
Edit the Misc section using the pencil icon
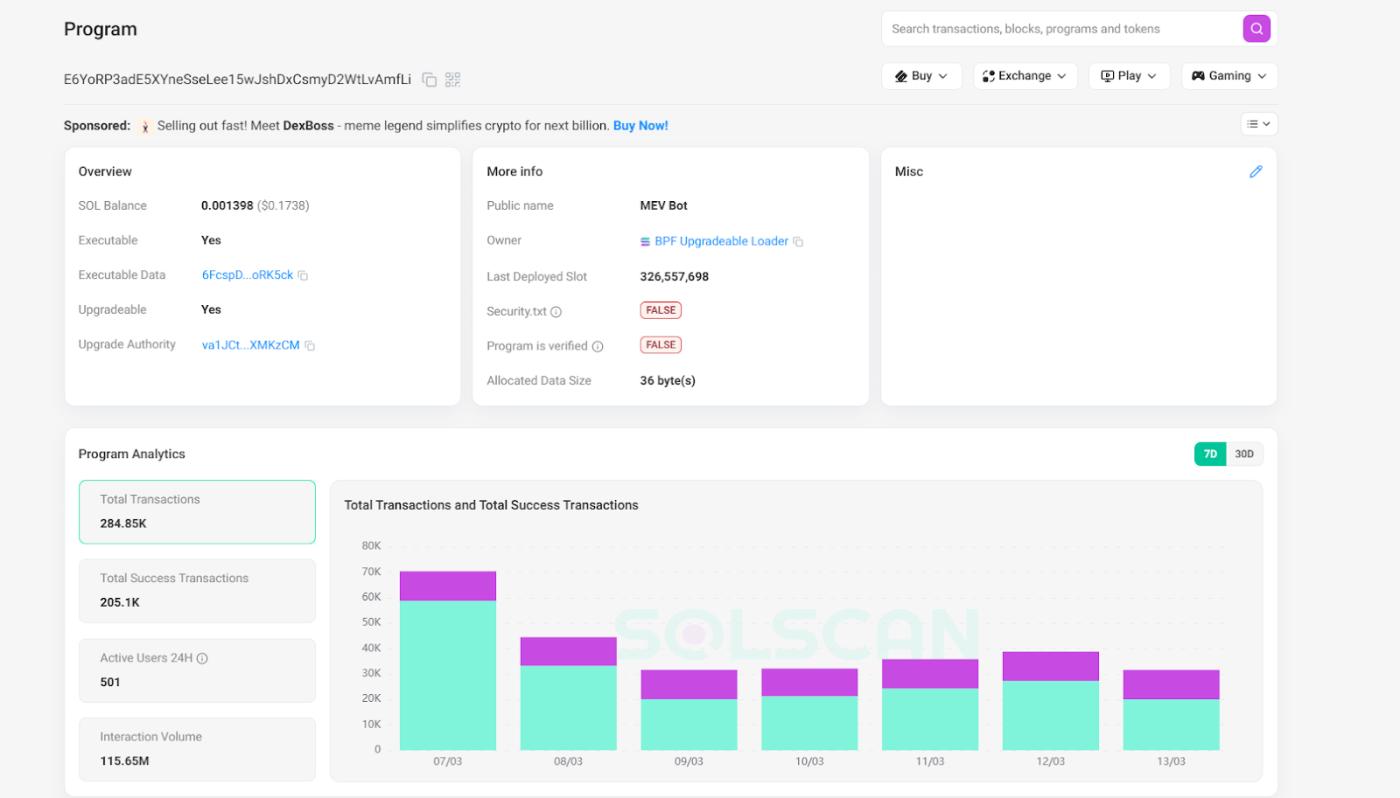click(x=1257, y=170)
